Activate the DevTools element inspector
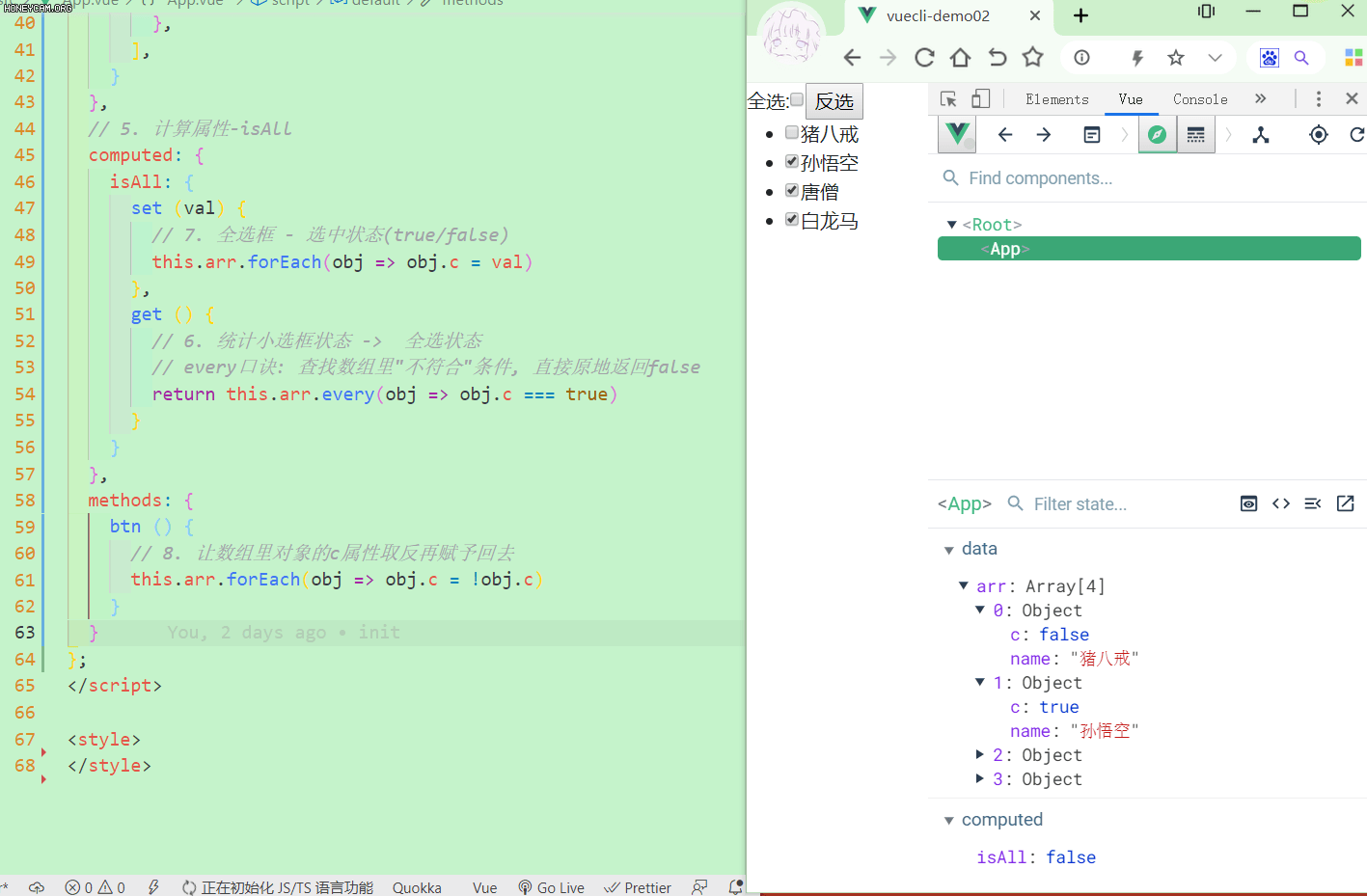 [948, 99]
